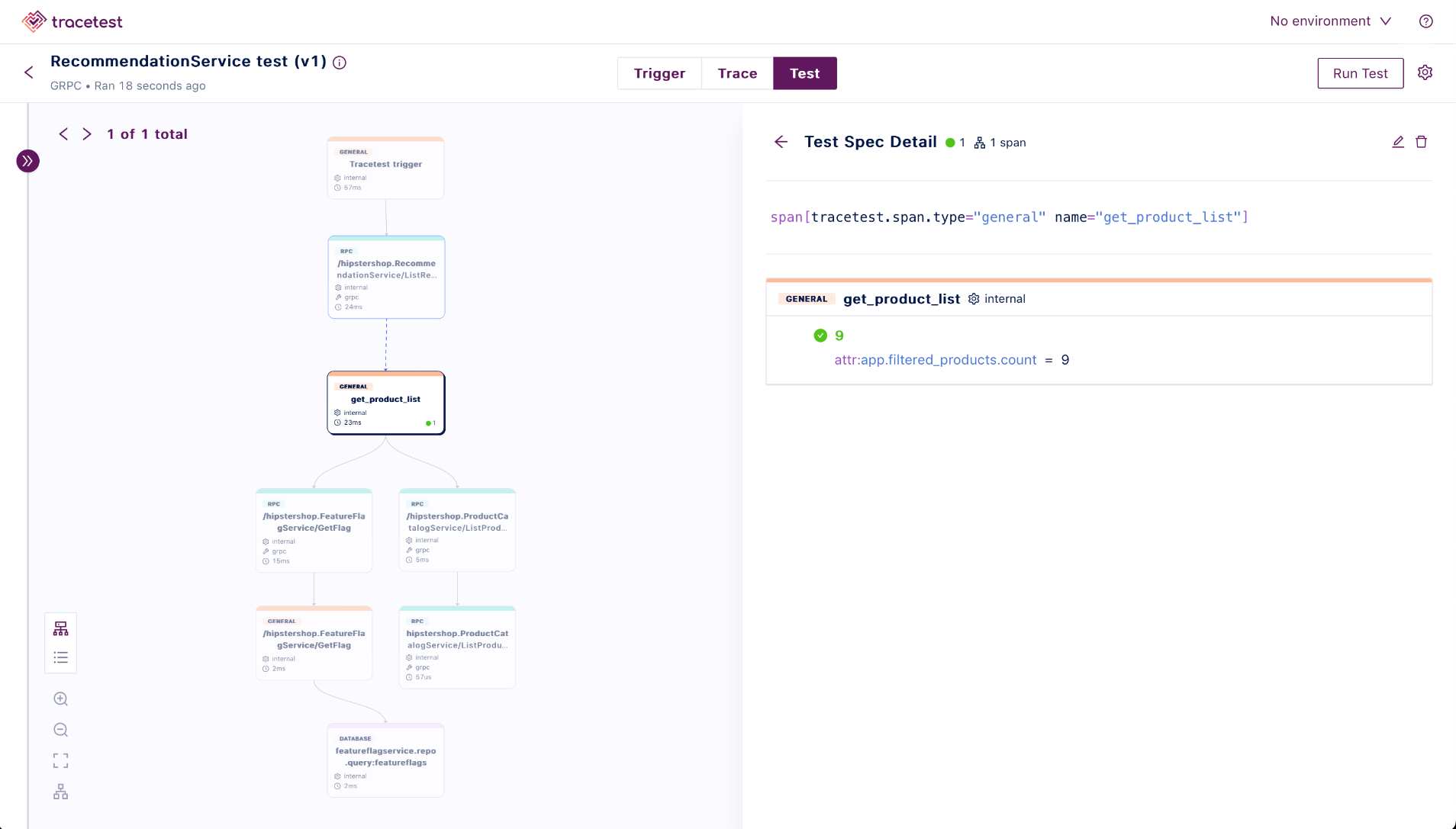Click the bottom hierarchy layout icon

pyautogui.click(x=61, y=792)
